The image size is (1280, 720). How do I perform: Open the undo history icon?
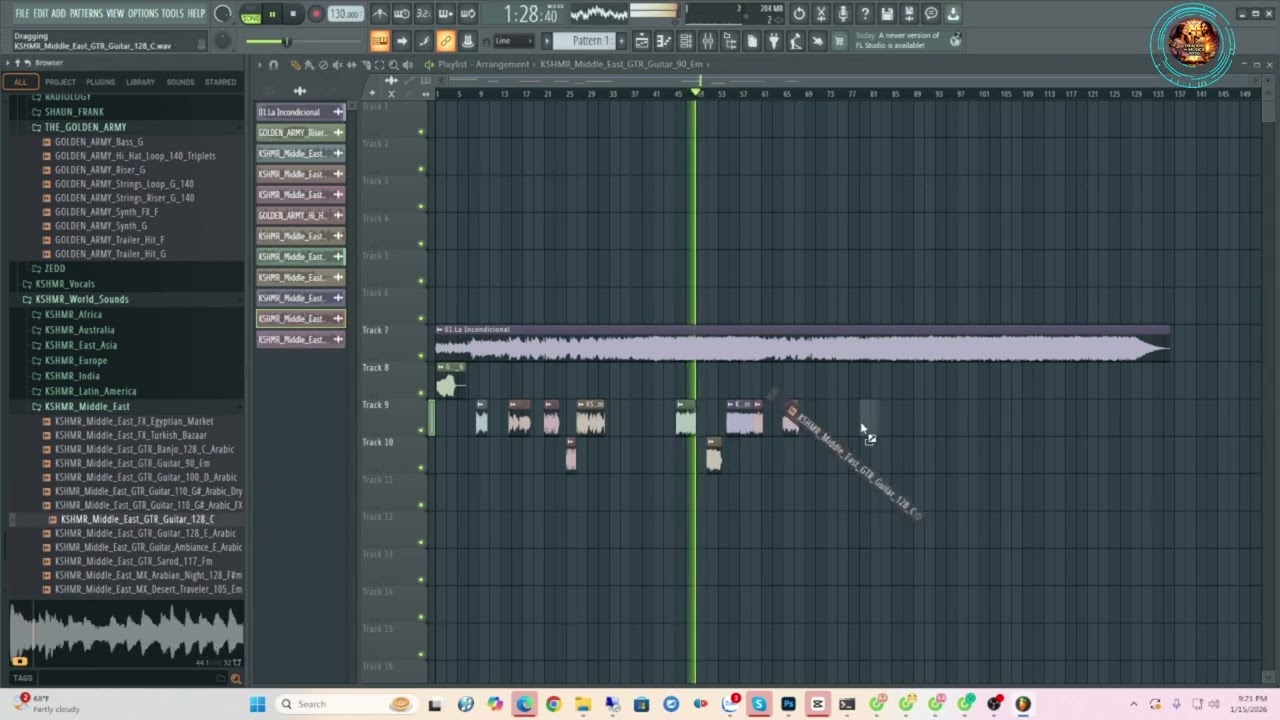pos(799,14)
